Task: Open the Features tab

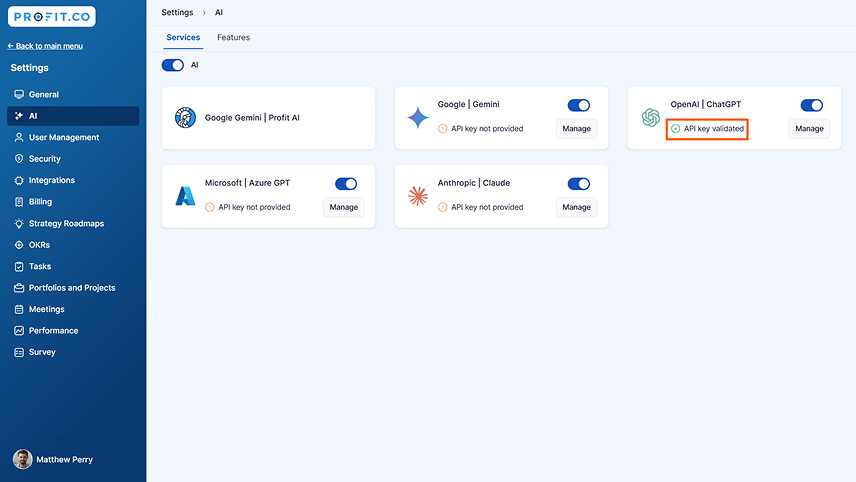Action: (x=234, y=38)
